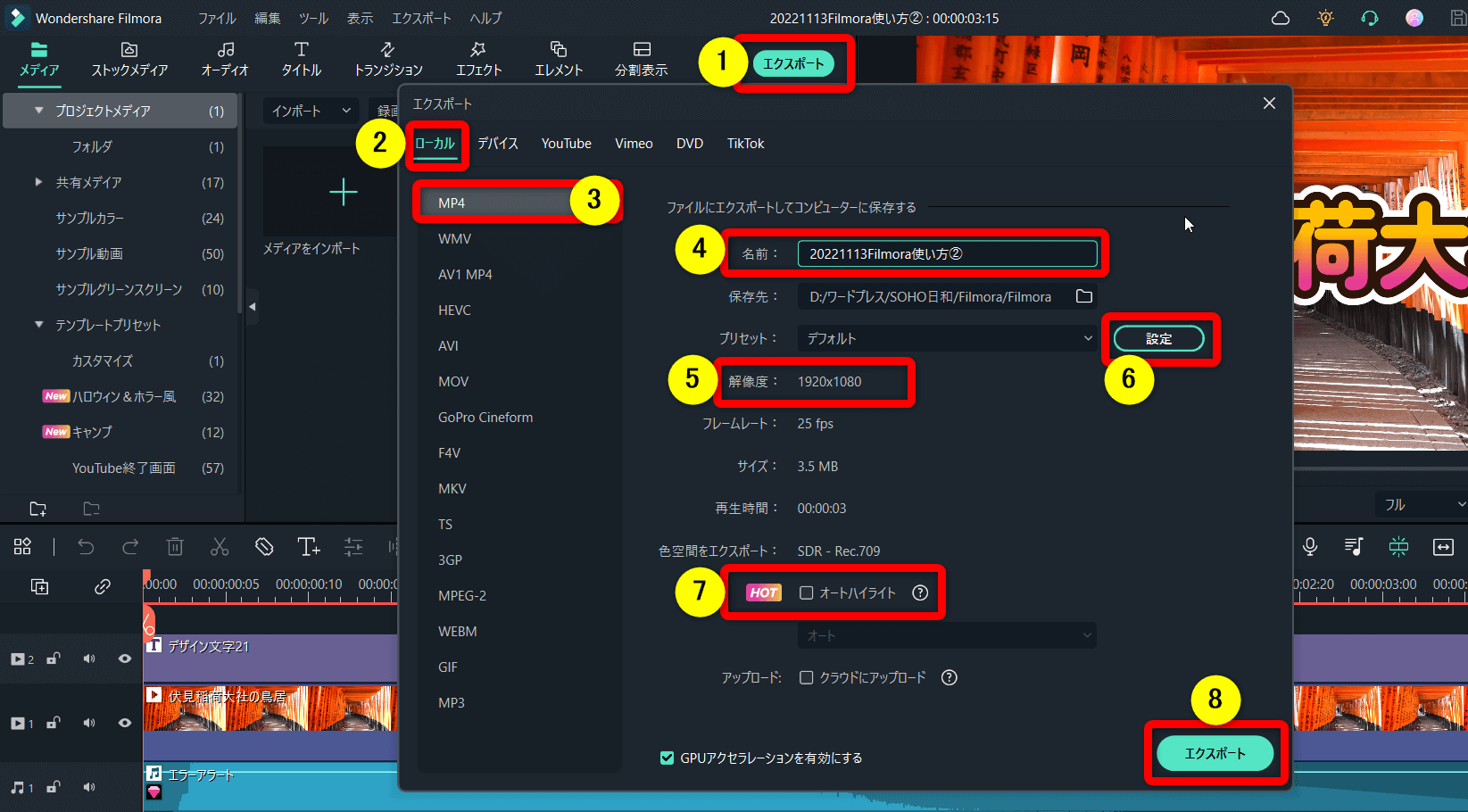
Task: Open the Preset (プリセット) dropdown
Action: [947, 338]
